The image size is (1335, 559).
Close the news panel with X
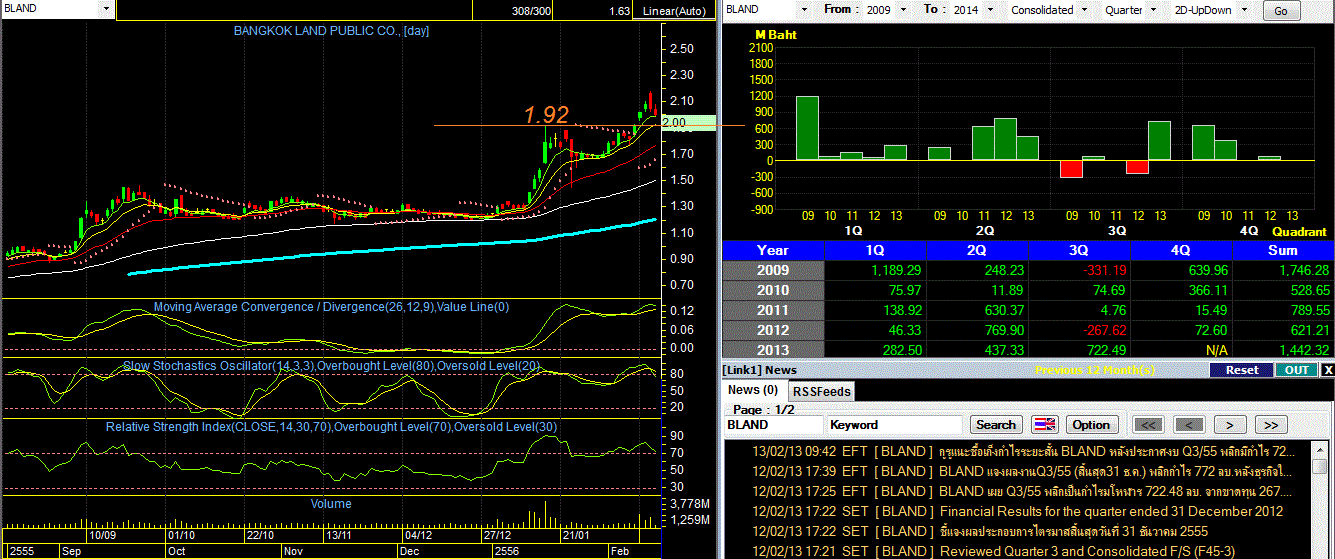tap(1327, 370)
